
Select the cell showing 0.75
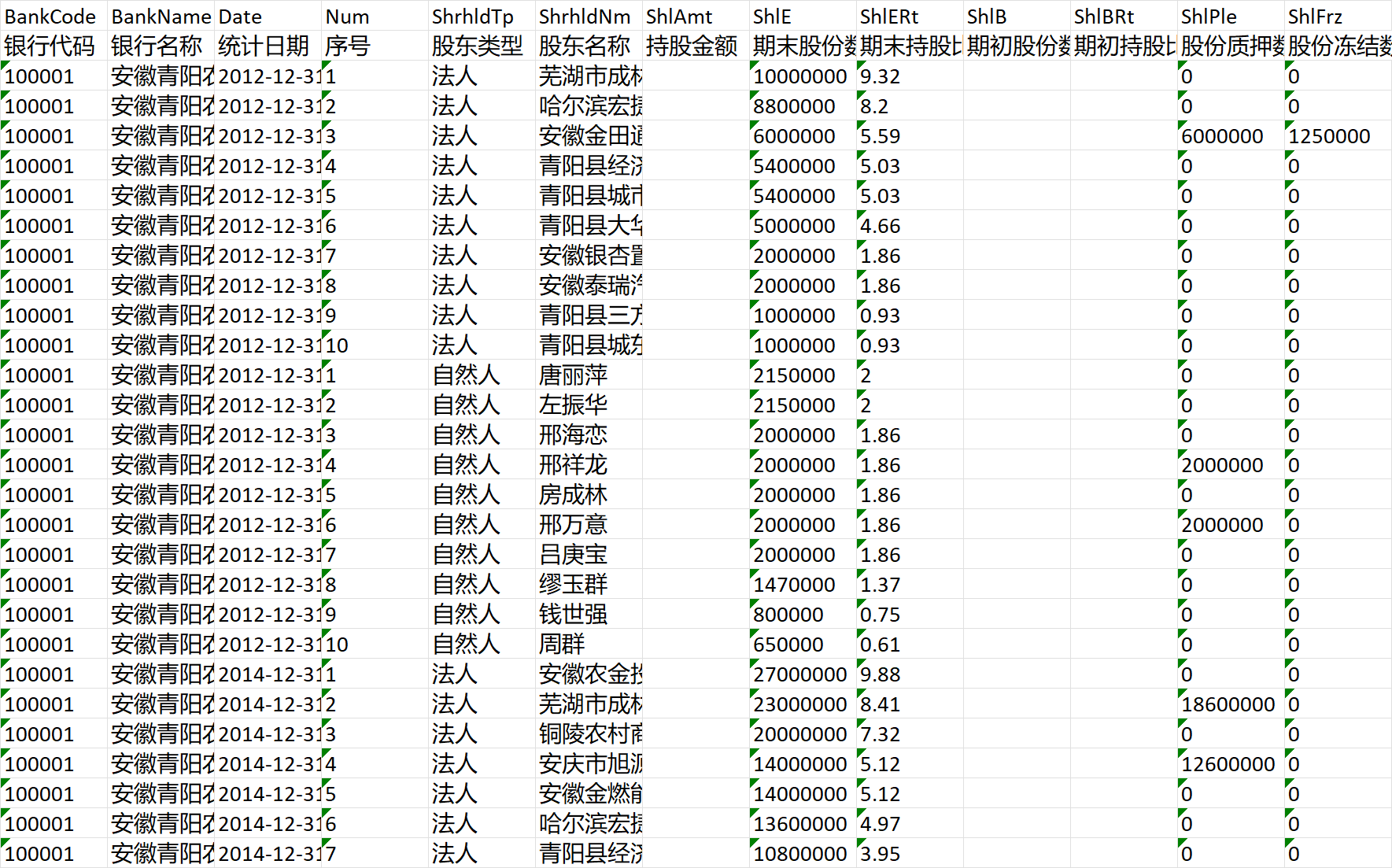tap(910, 614)
